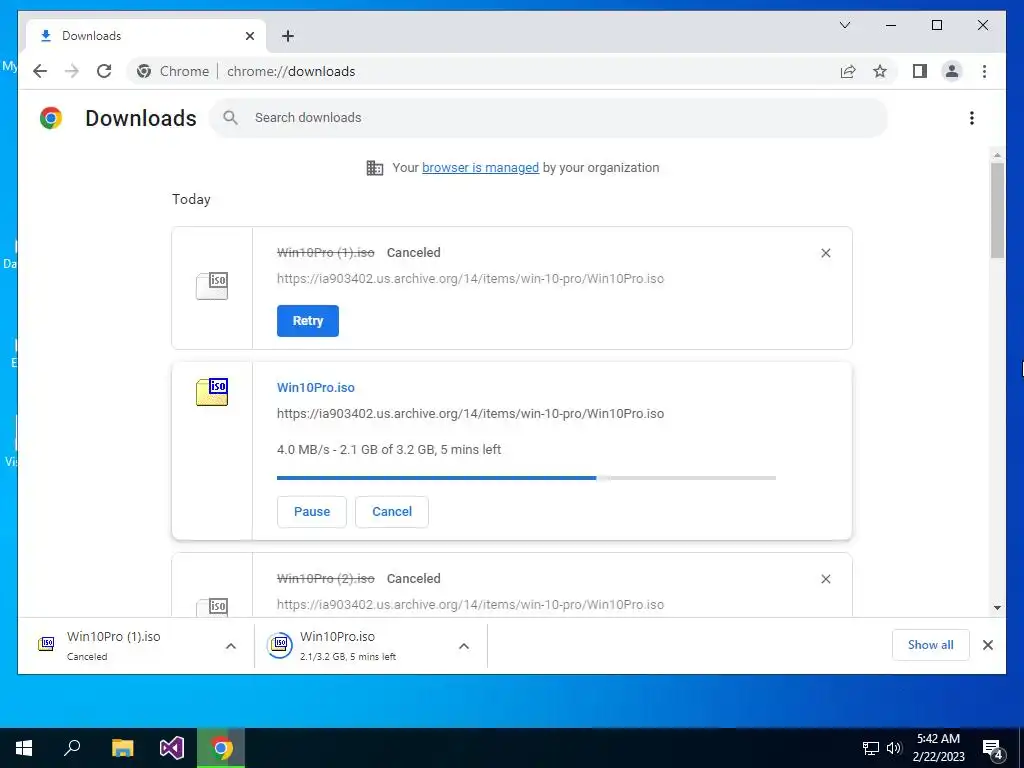The height and width of the screenshot is (768, 1024).
Task: Open the Downloads page more actions menu
Action: 972,118
